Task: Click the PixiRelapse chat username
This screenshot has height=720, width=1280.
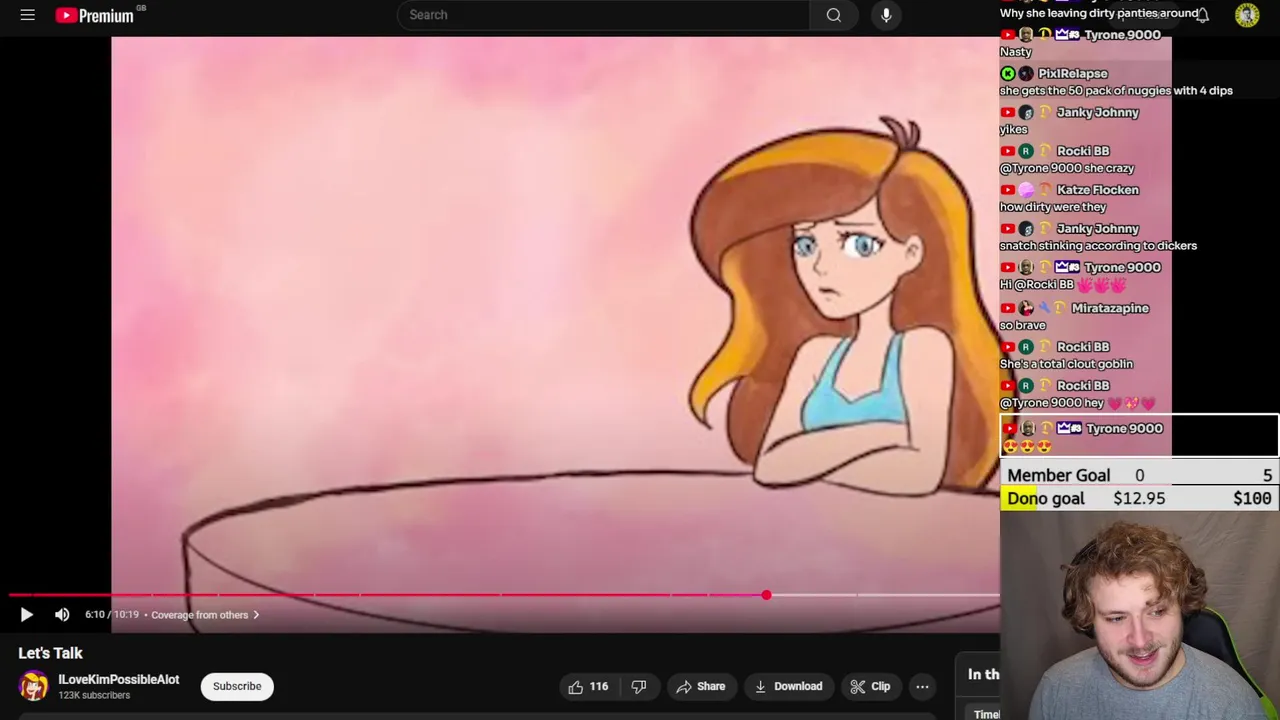Action: 1072,73
